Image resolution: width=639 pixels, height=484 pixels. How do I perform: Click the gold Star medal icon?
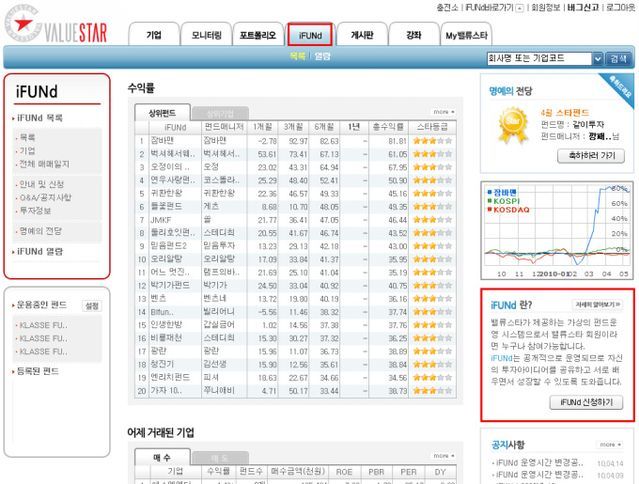[513, 125]
